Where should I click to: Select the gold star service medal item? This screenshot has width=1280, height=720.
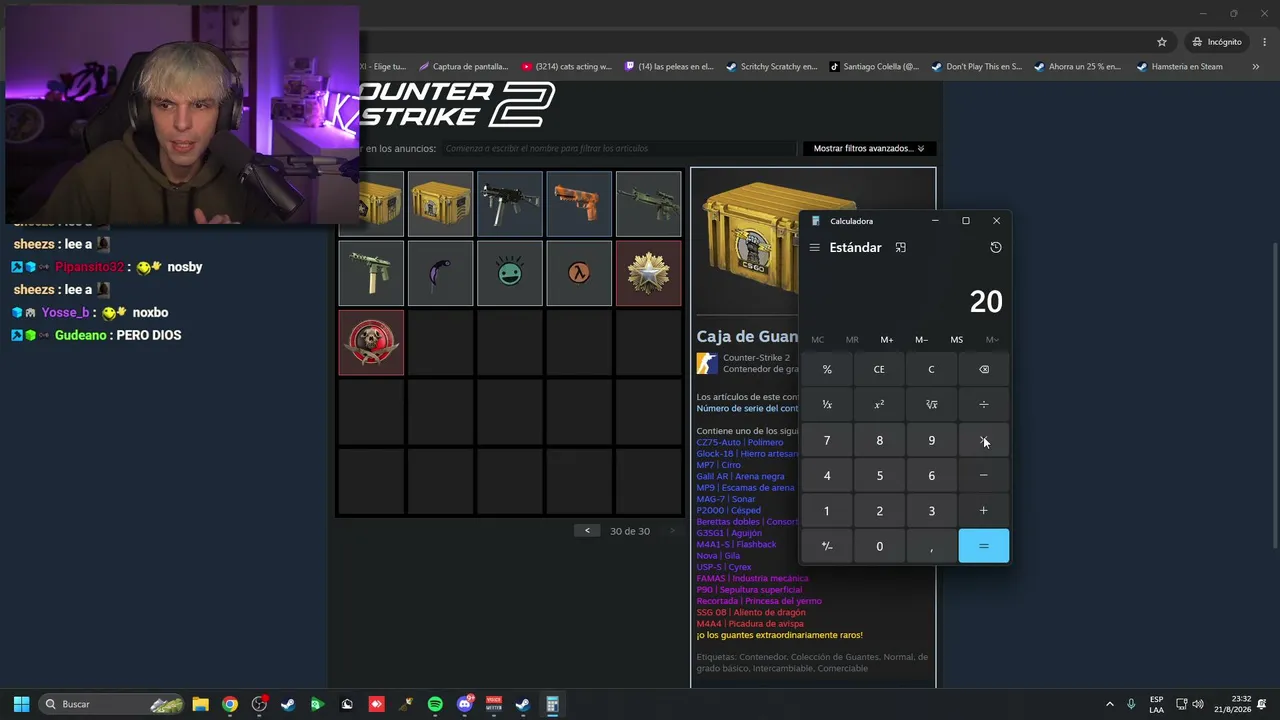(x=649, y=273)
